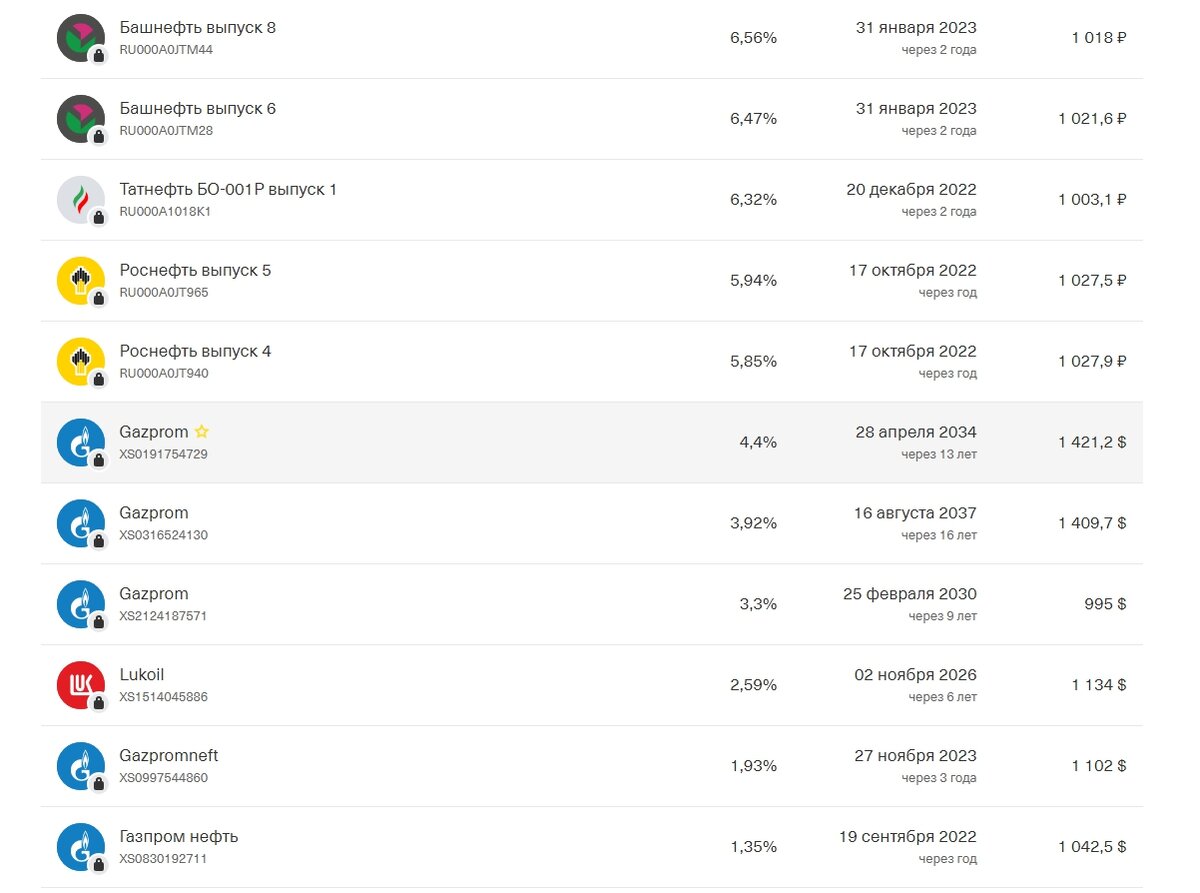Open the Татнефть БО-001Р выпуск 1 bond

tap(592, 200)
